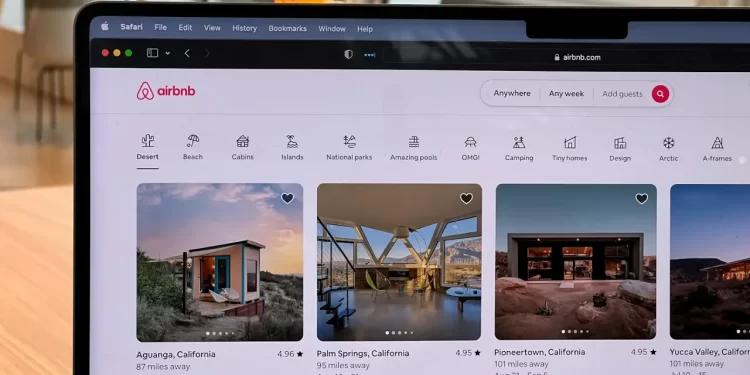Select the Tiny homes category icon
This screenshot has width=750, height=375.
570,143
